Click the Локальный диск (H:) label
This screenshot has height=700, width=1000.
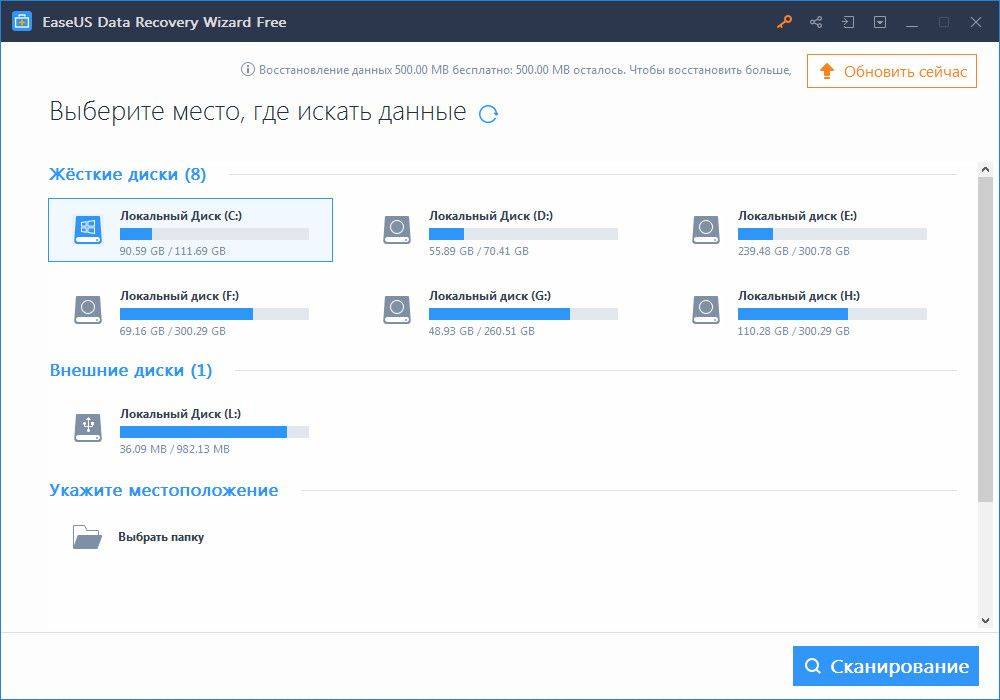(x=798, y=296)
